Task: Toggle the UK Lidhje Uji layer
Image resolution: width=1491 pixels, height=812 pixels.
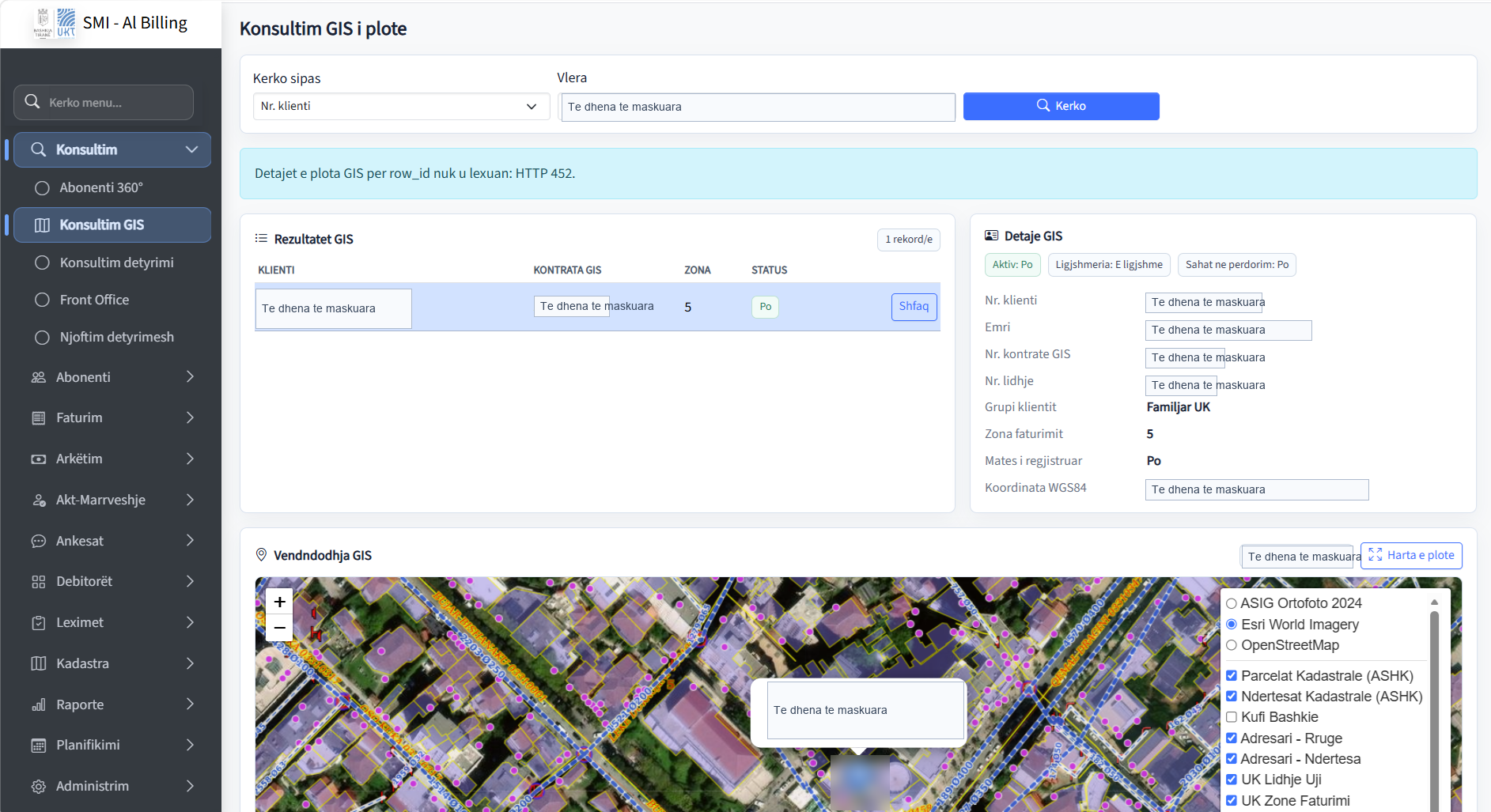Action: point(1232,780)
